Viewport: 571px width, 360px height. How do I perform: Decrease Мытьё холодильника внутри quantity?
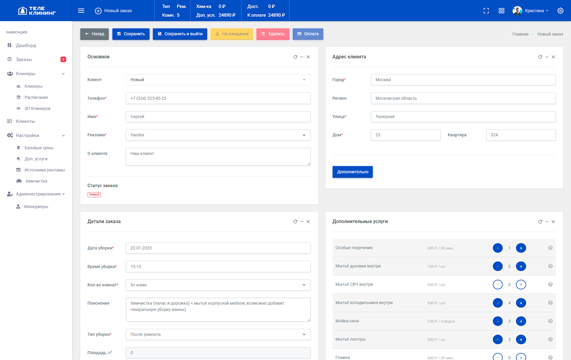497,302
